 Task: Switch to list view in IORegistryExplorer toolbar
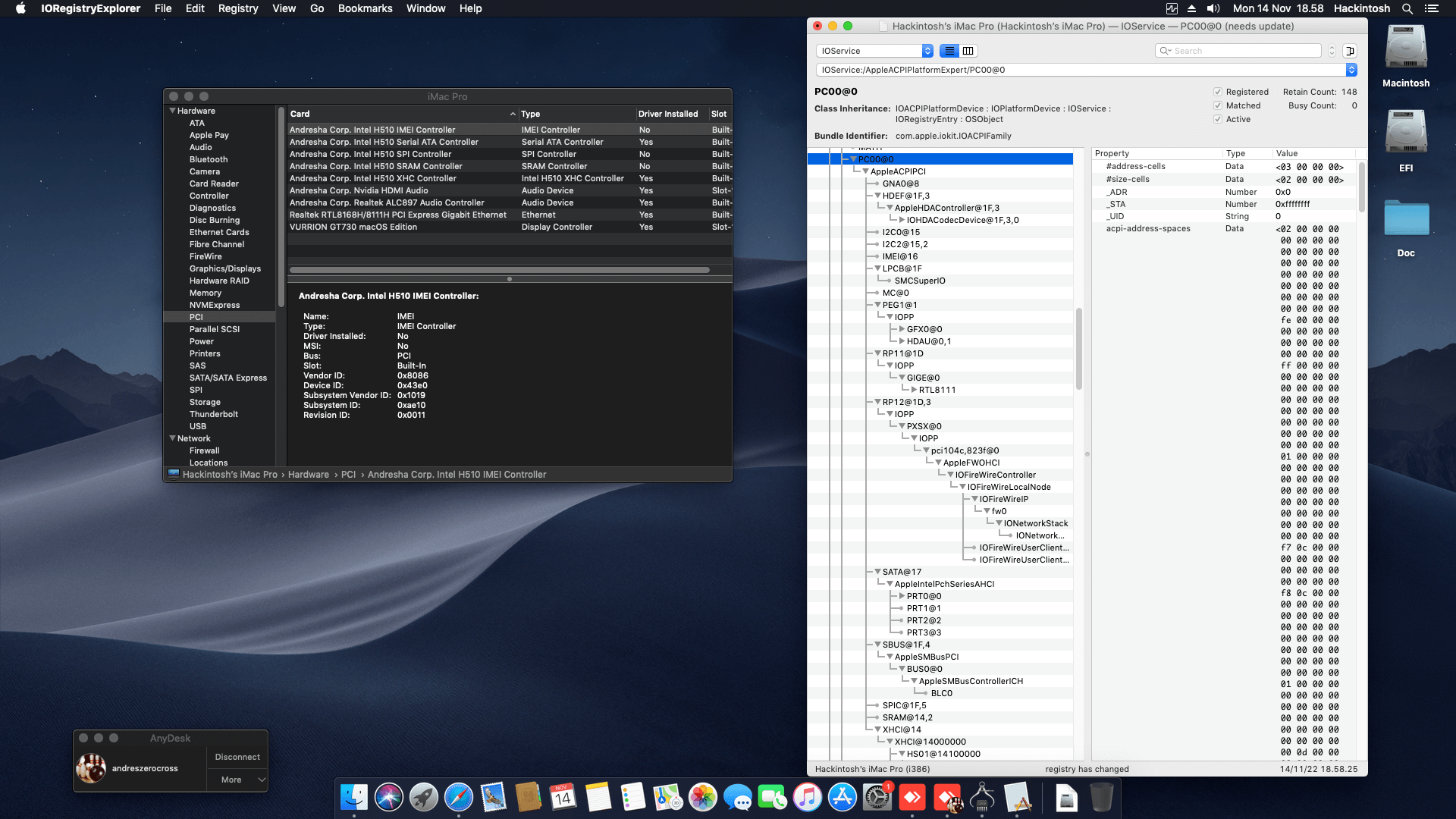tap(949, 51)
